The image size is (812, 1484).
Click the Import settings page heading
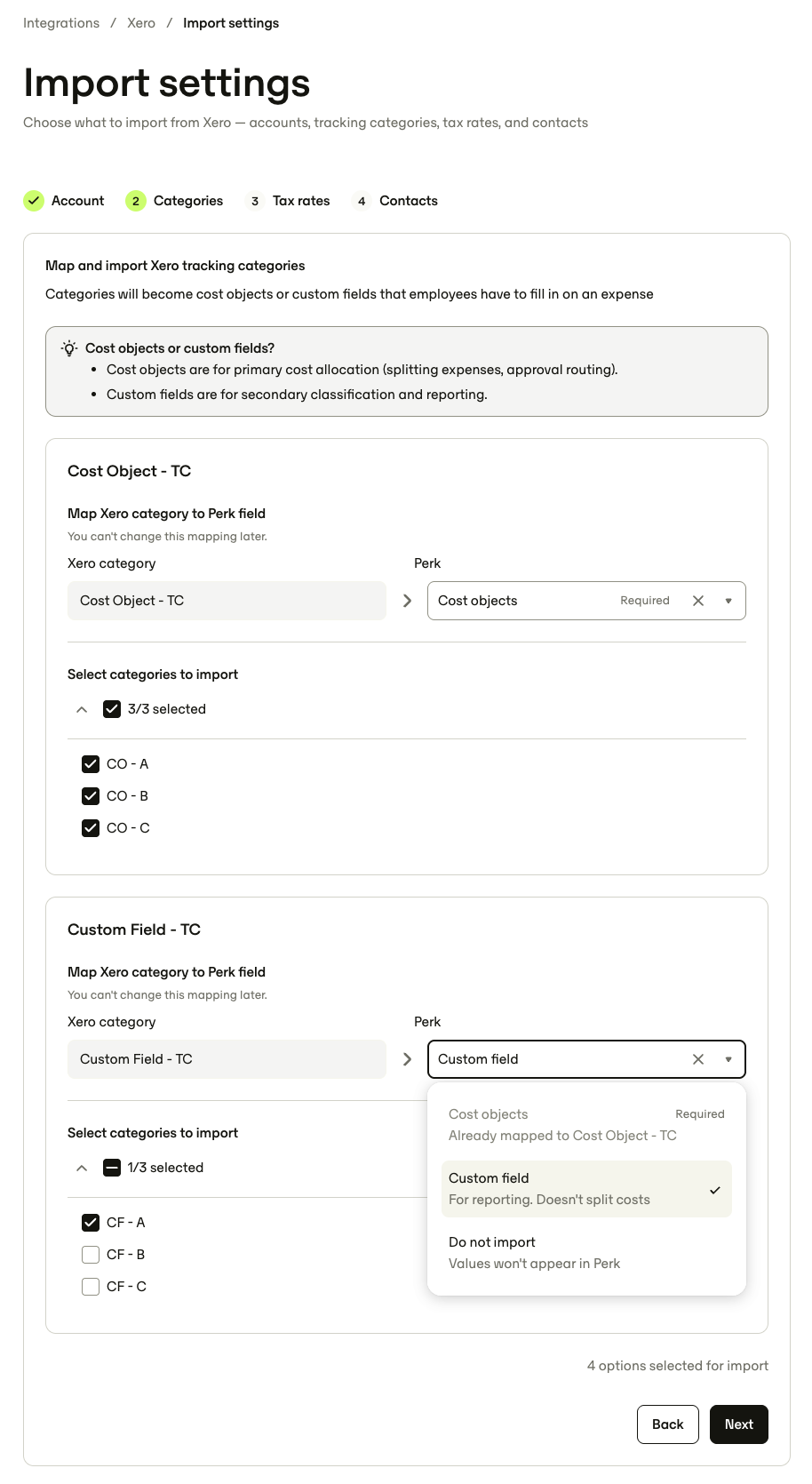coord(167,83)
